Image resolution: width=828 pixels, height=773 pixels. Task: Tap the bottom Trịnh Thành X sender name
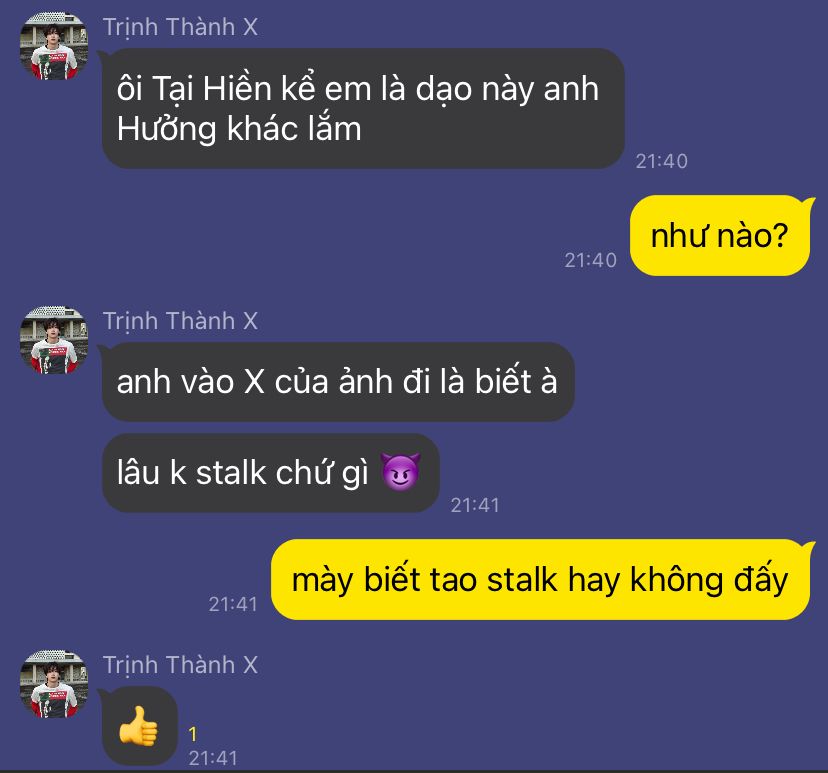181,665
